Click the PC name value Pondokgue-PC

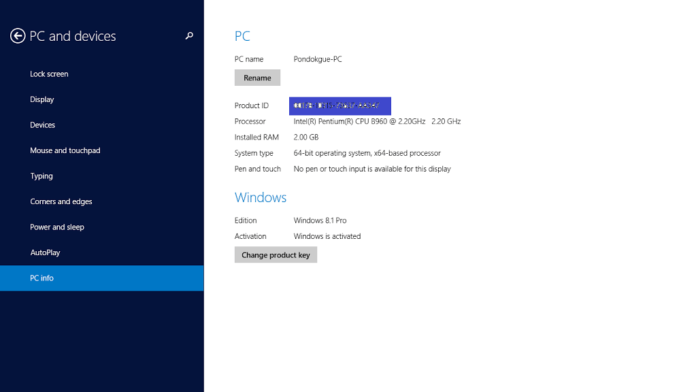tap(318, 59)
